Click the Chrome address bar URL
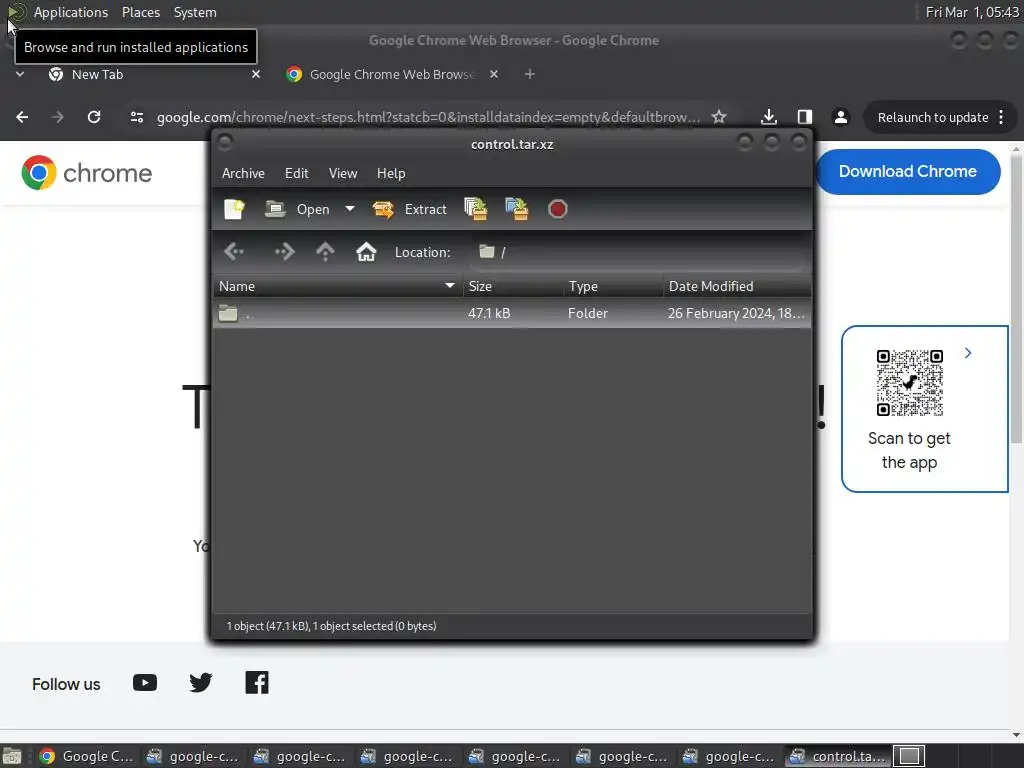Image resolution: width=1024 pixels, height=768 pixels. [428, 117]
